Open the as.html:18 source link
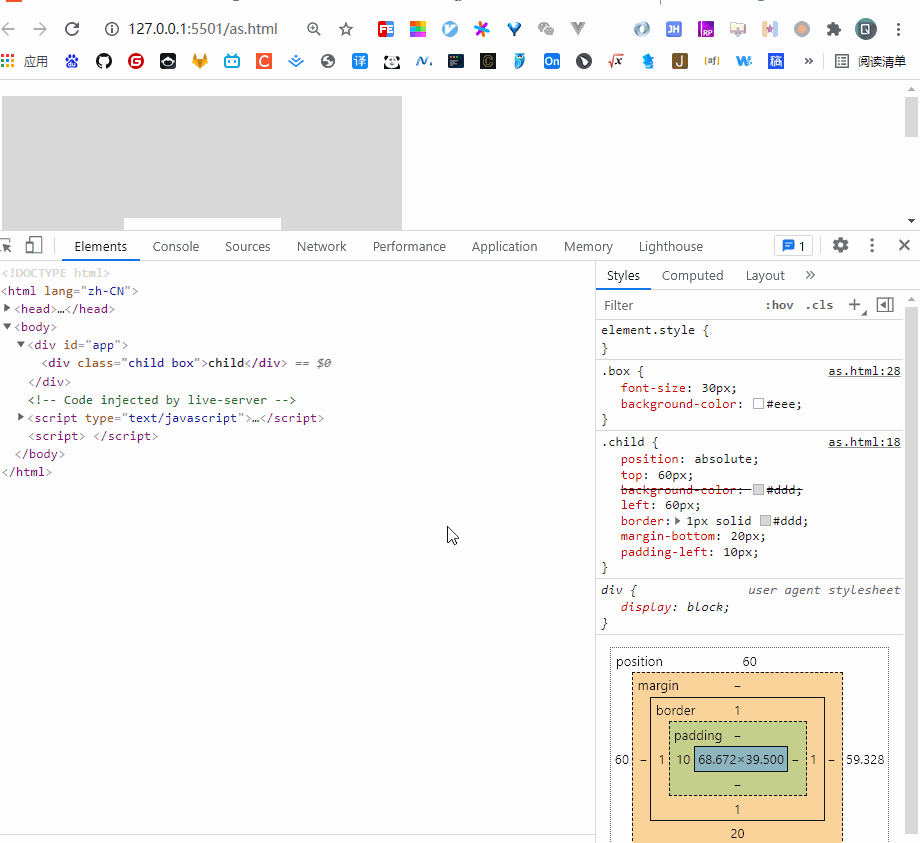920x843 pixels. click(864, 442)
